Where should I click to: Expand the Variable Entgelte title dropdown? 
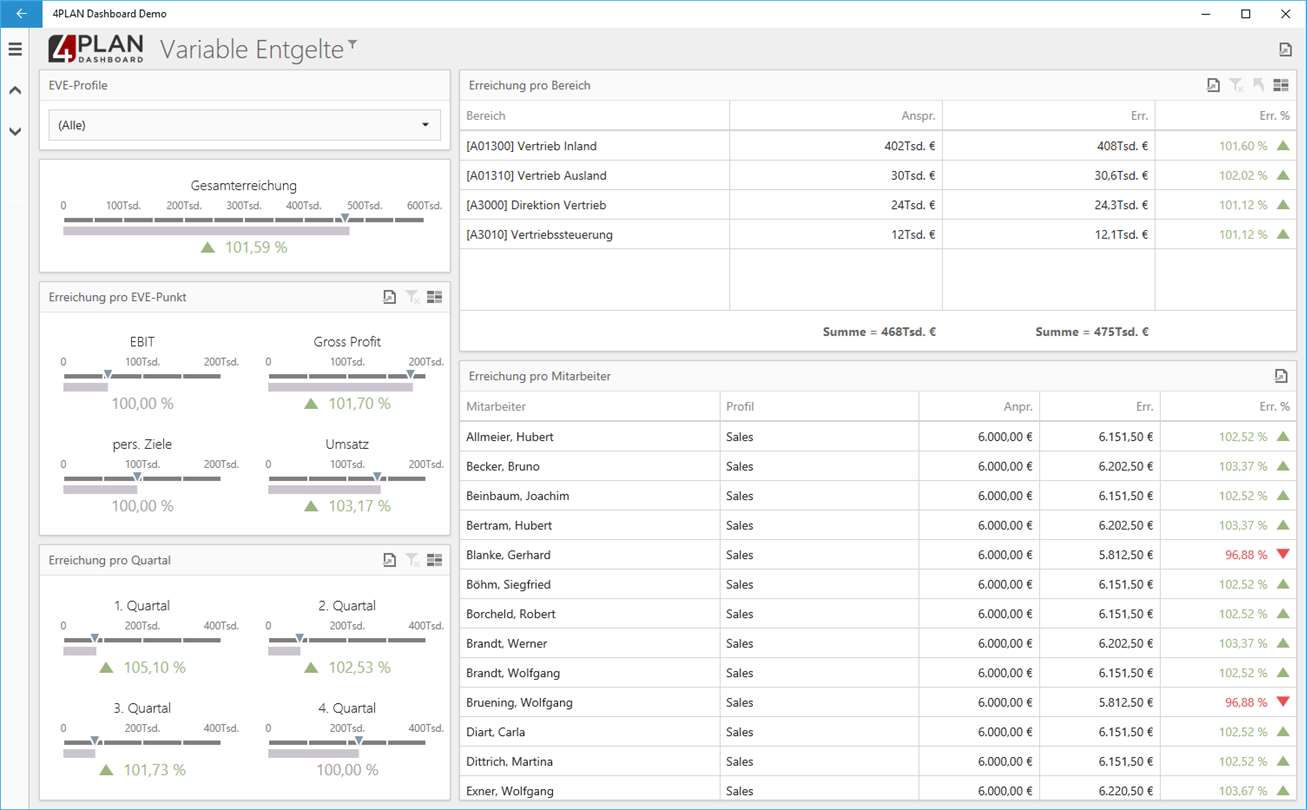click(352, 45)
